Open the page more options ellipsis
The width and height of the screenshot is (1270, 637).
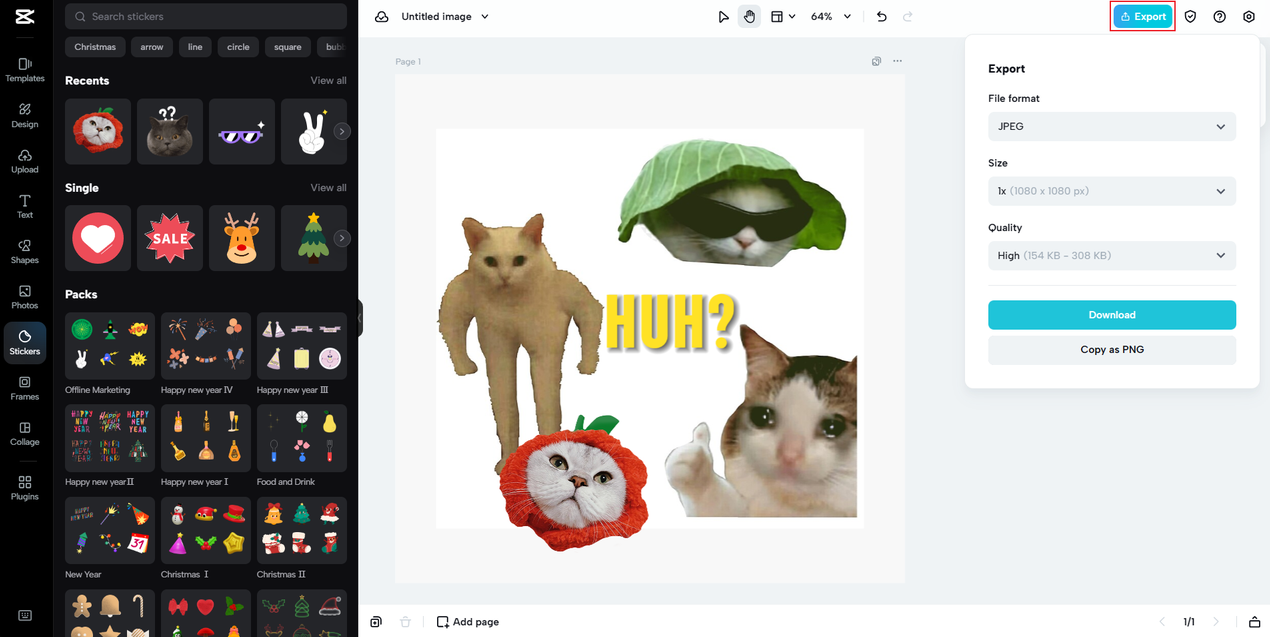(897, 61)
